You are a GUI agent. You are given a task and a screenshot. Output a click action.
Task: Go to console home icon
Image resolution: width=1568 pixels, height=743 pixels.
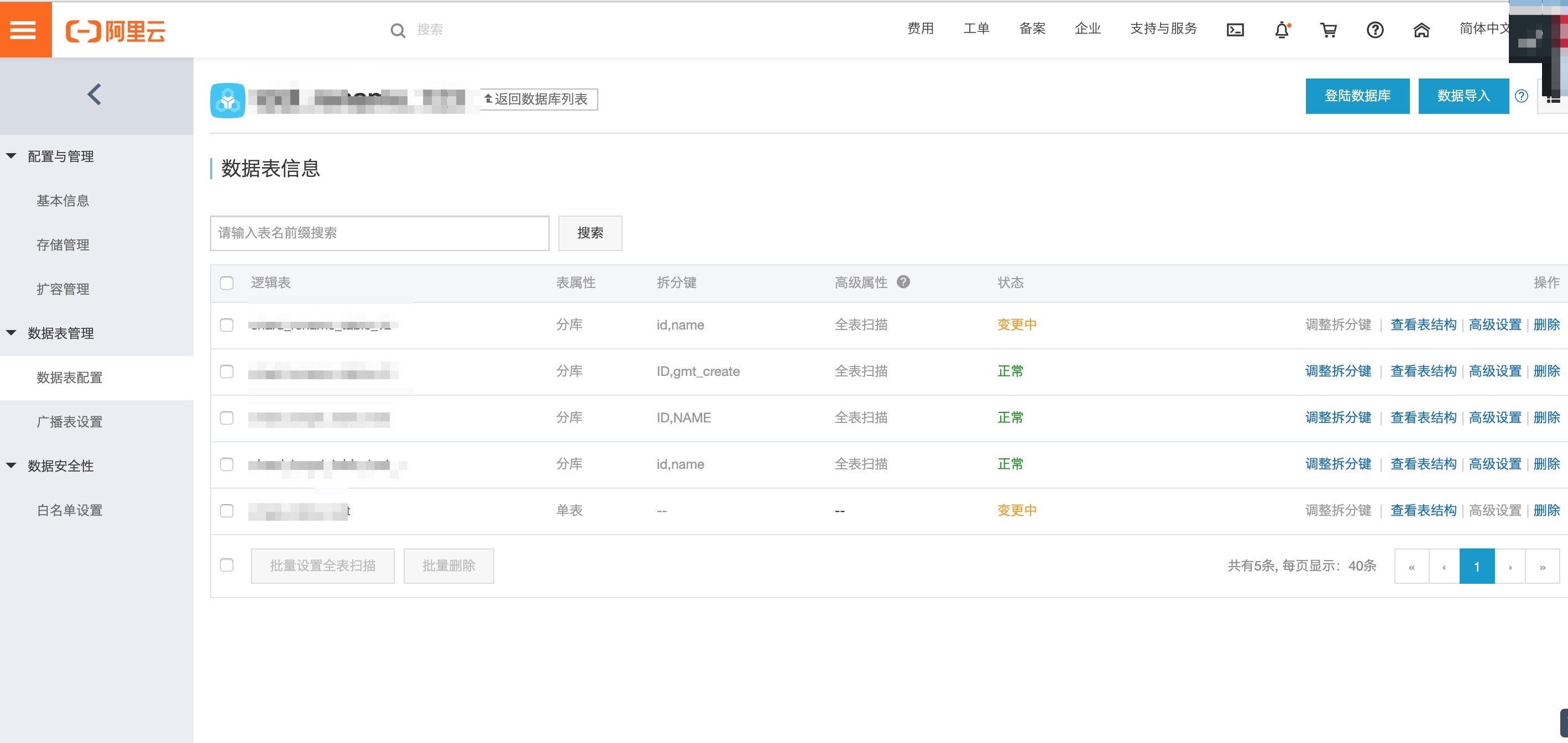point(1421,30)
